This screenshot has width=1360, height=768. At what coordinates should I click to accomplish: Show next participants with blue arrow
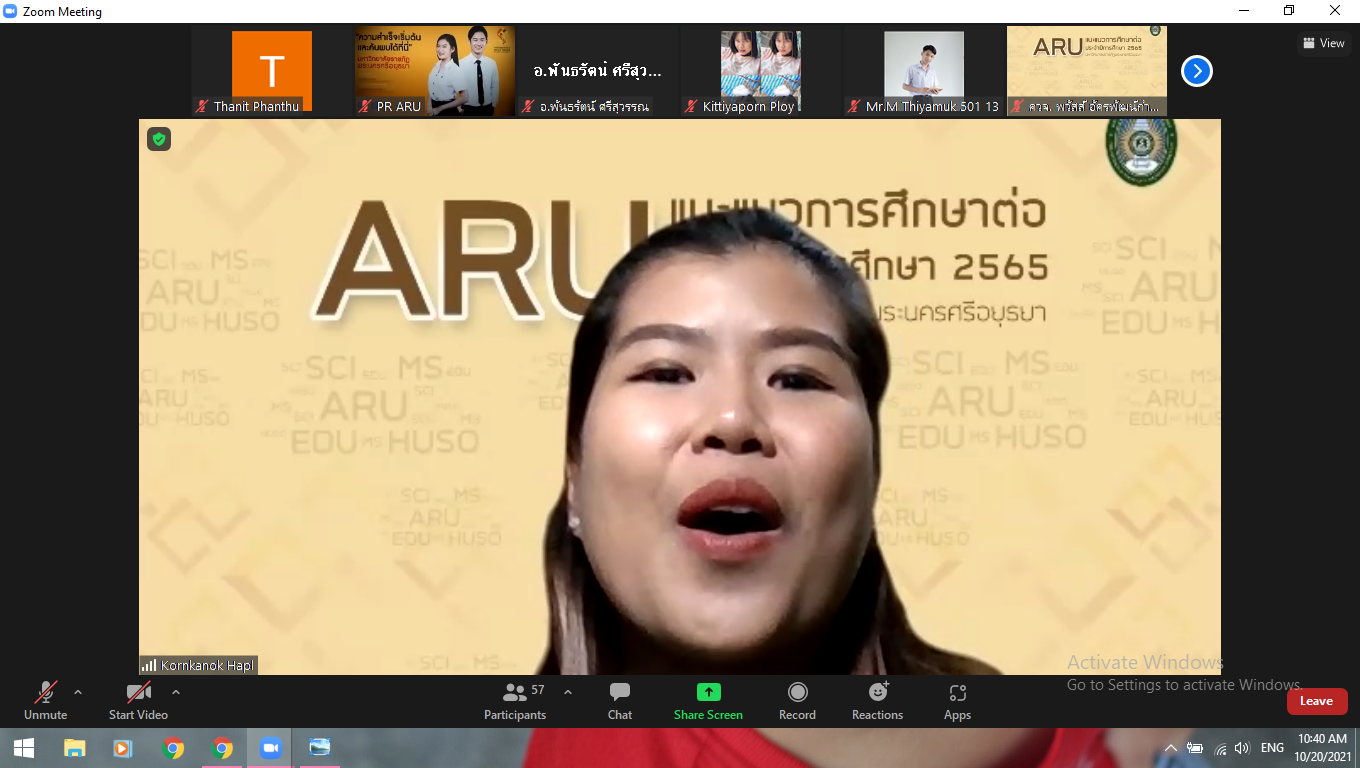point(1197,71)
